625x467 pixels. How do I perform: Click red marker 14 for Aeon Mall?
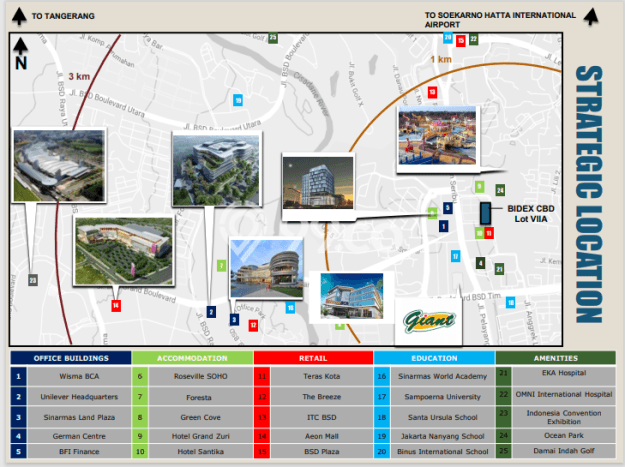116,306
